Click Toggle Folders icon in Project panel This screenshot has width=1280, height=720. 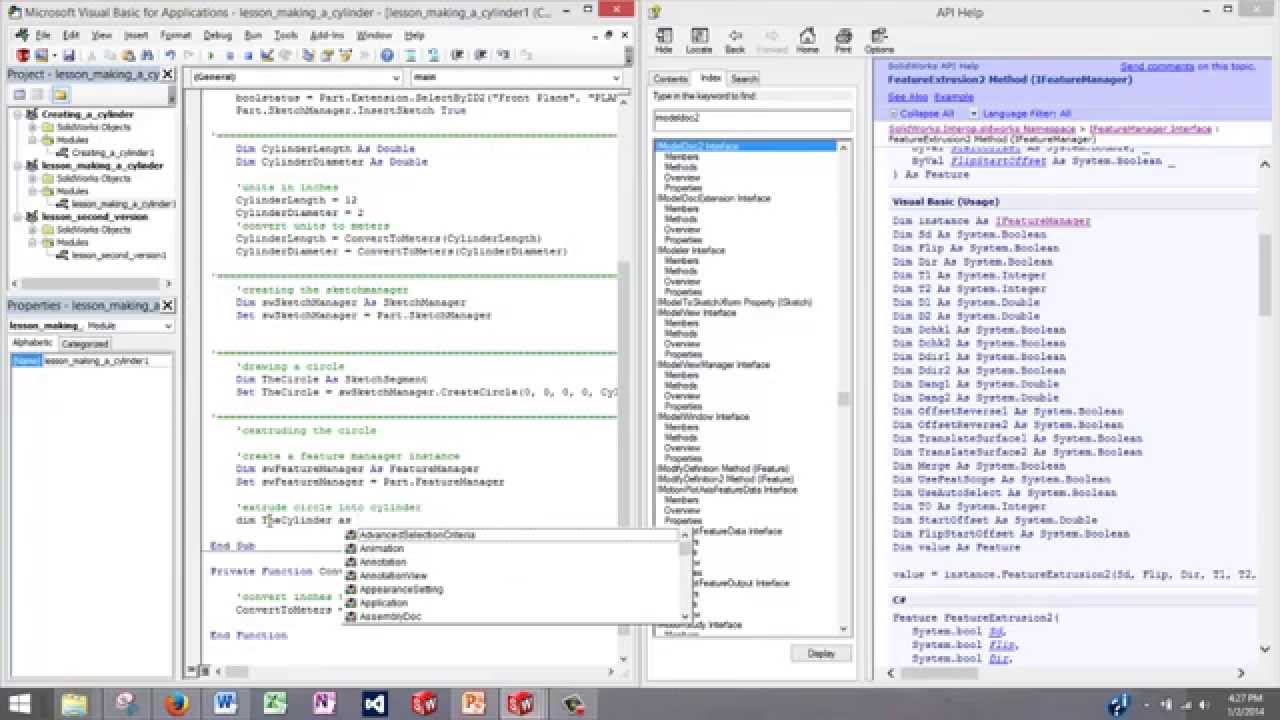(60, 94)
